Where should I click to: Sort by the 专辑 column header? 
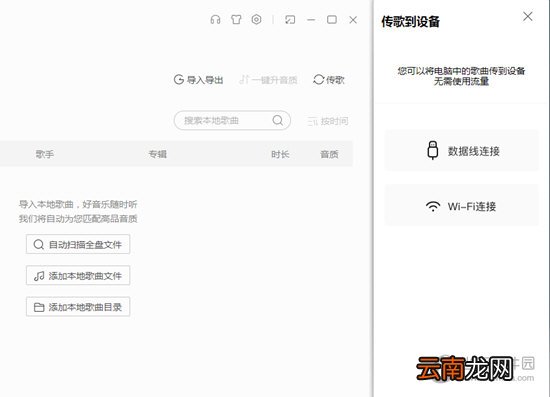click(x=157, y=154)
